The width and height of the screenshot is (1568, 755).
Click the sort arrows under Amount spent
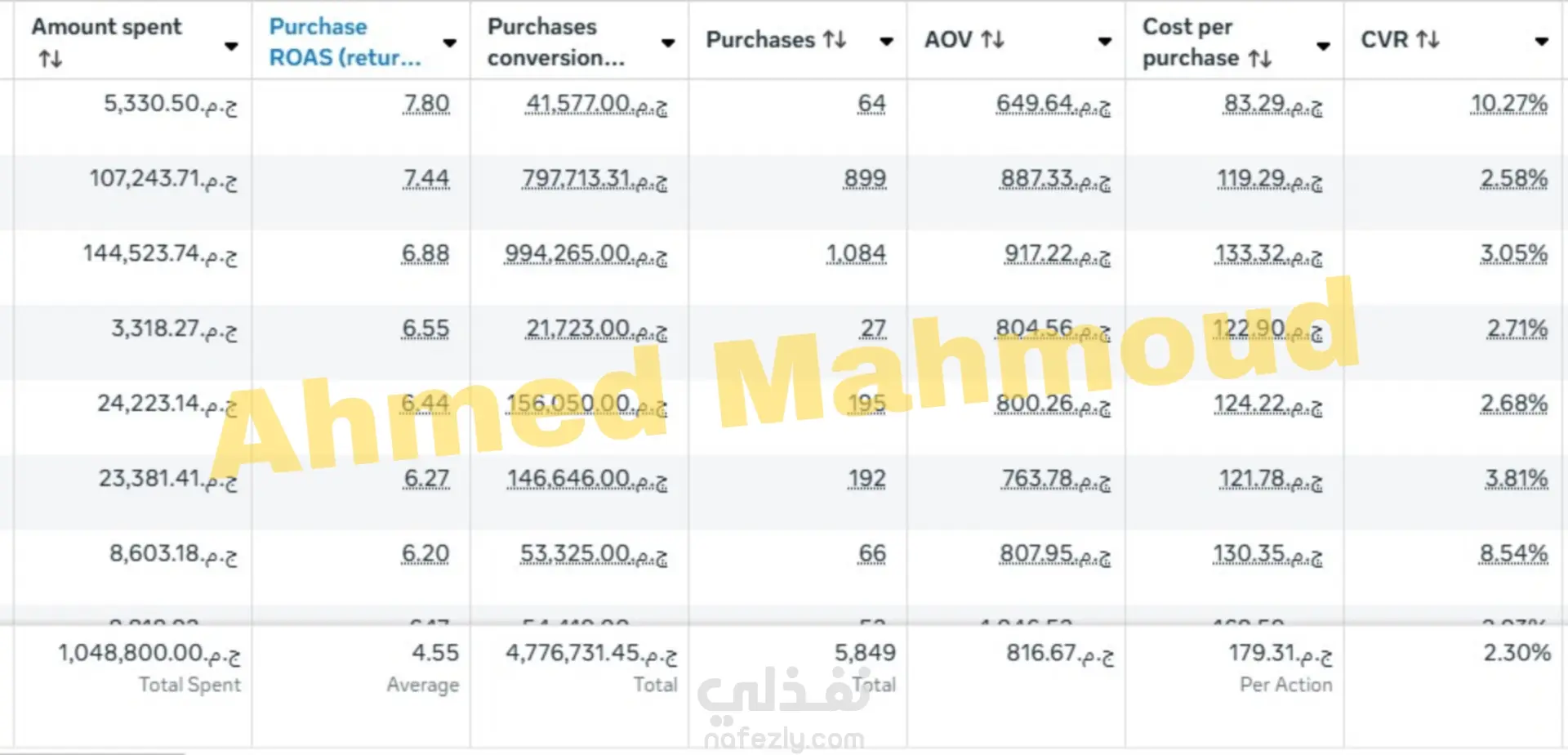(x=51, y=59)
